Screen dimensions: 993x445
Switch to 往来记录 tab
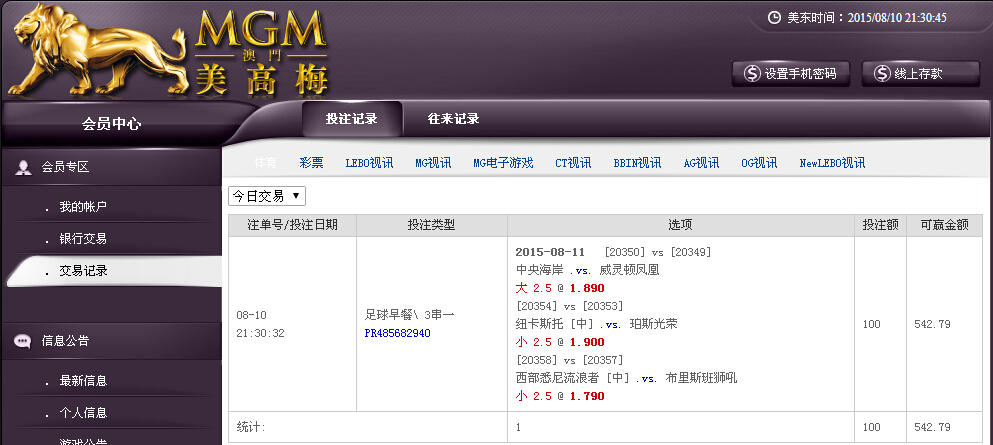(x=453, y=119)
